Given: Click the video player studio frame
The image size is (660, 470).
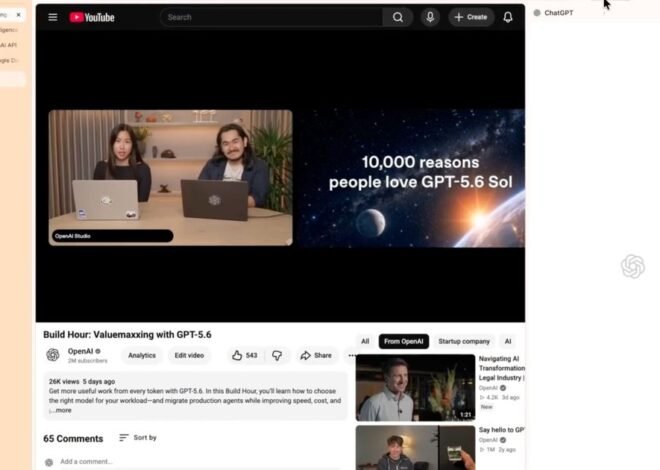Looking at the screenshot, I should click(x=170, y=178).
